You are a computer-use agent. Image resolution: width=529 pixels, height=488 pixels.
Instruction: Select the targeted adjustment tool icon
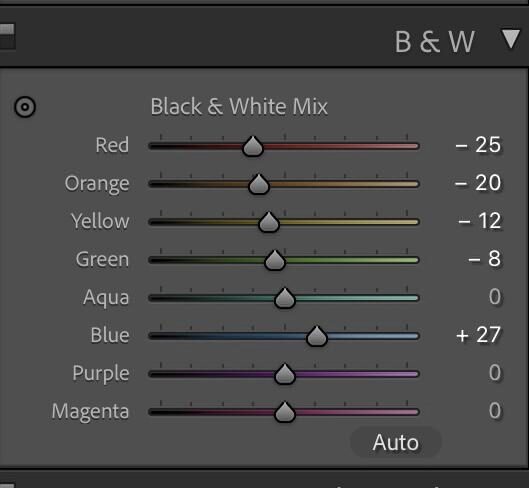[25, 107]
